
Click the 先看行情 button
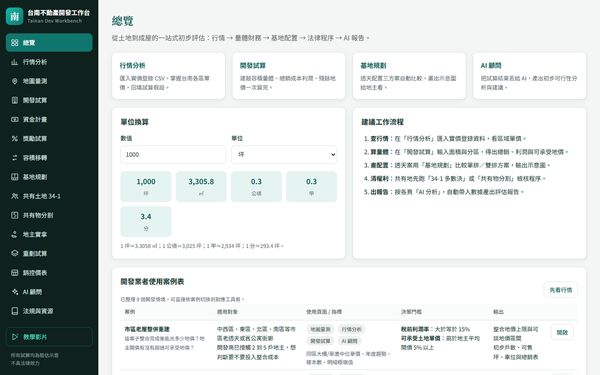pyautogui.click(x=561, y=290)
